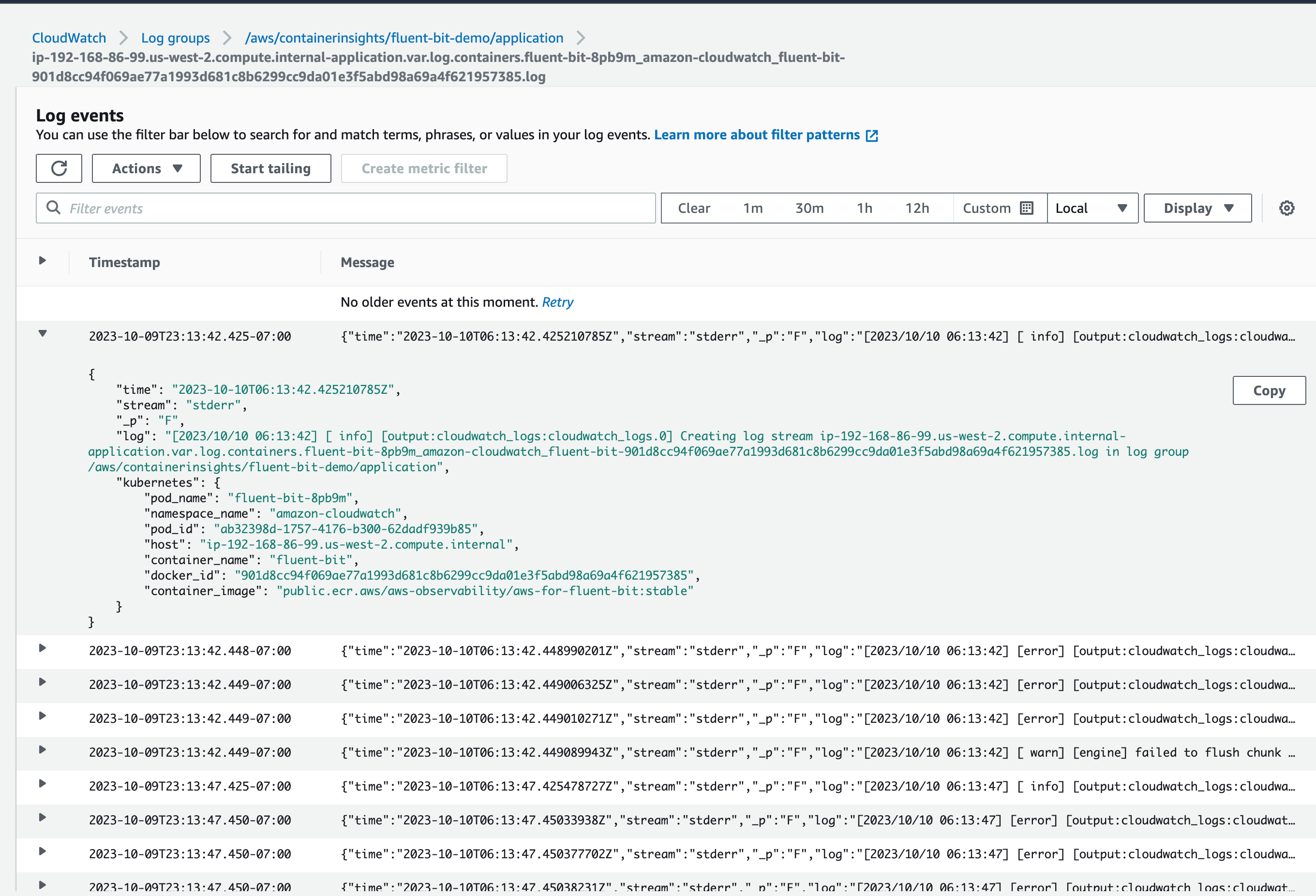Go to Log groups breadcrumb
Viewport: 1316px width, 896px height.
point(175,38)
